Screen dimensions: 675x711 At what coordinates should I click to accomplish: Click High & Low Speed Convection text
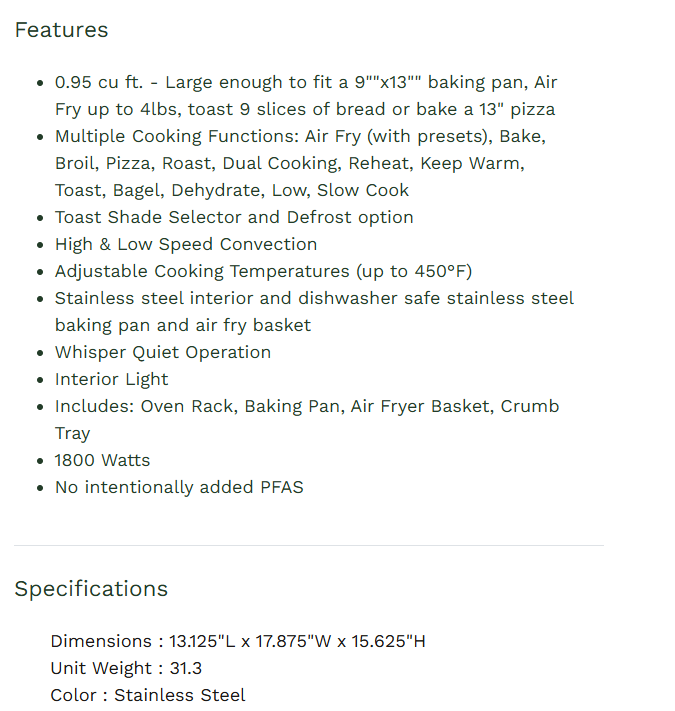[186, 244]
